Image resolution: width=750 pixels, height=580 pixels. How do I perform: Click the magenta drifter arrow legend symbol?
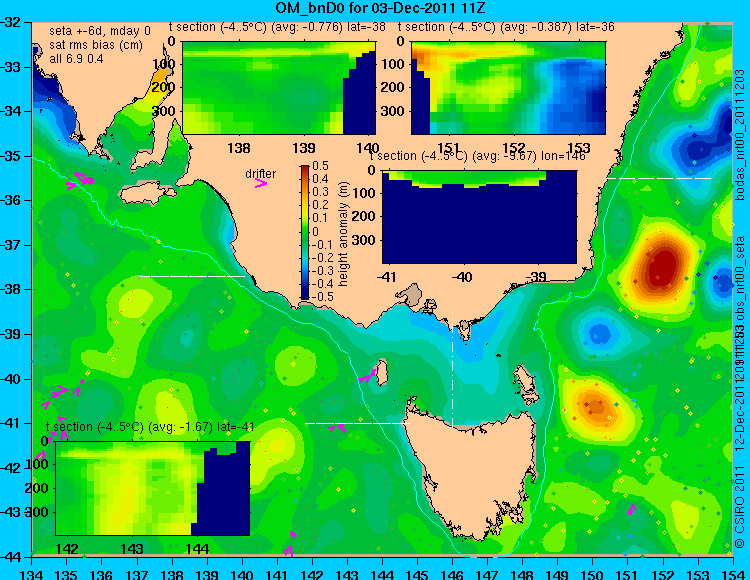(x=261, y=183)
